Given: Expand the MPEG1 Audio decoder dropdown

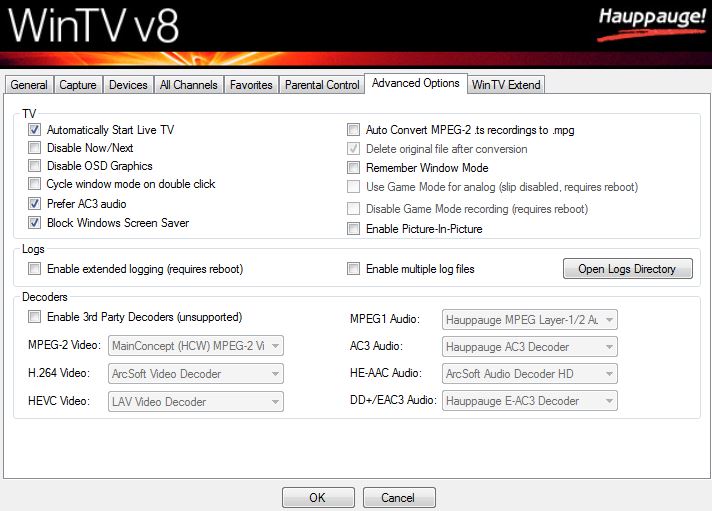Looking at the screenshot, I should [529, 320].
